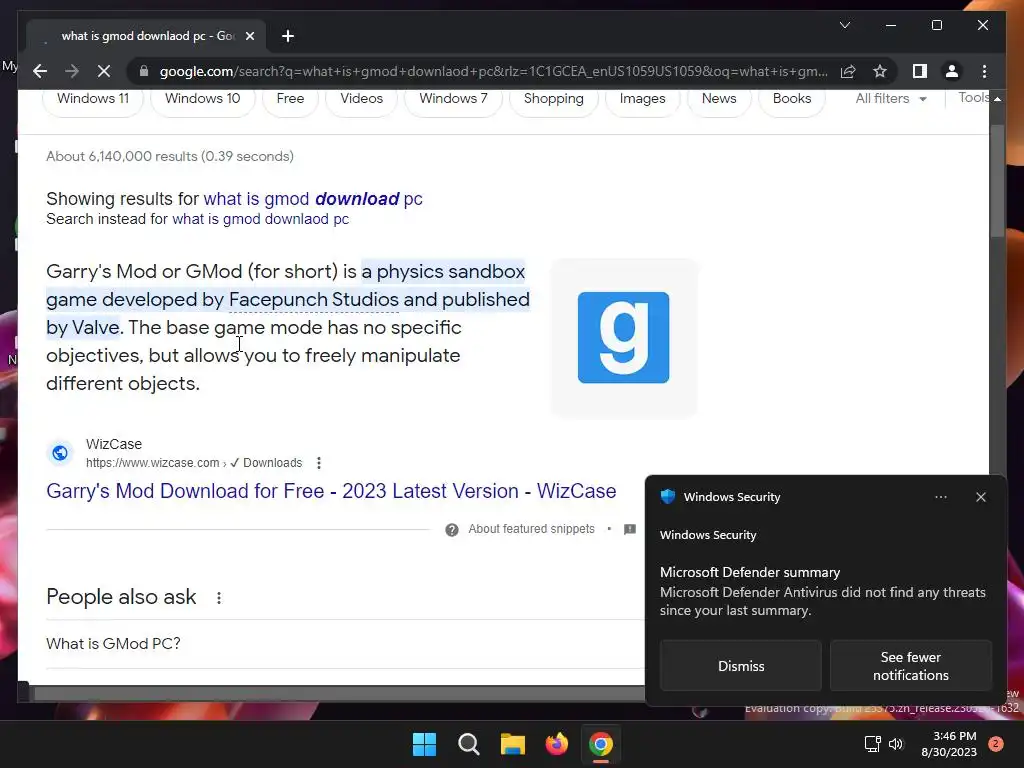Search instead for 'what is gmod downlaod pc'
This screenshot has width=1024, height=768.
261,219
